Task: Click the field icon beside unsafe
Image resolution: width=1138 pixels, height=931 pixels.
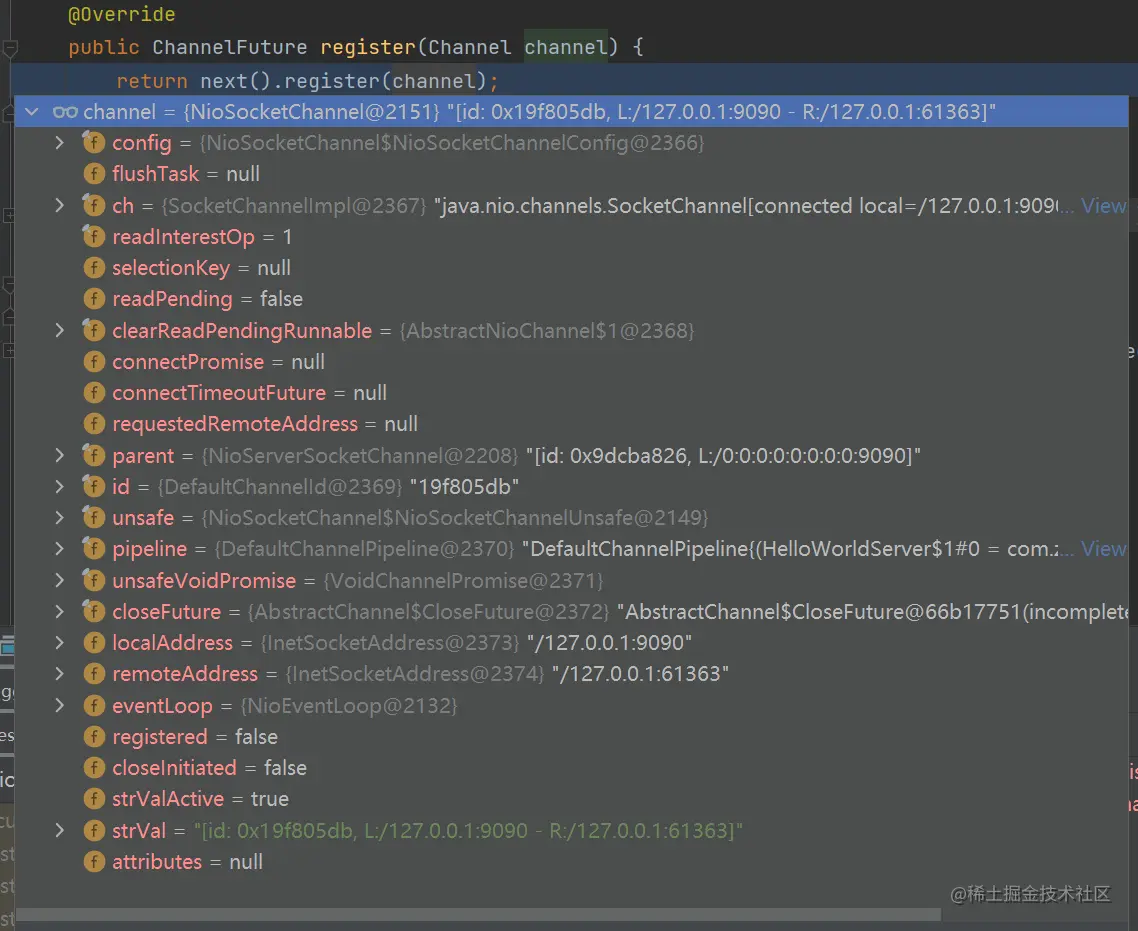Action: pyautogui.click(x=94, y=517)
